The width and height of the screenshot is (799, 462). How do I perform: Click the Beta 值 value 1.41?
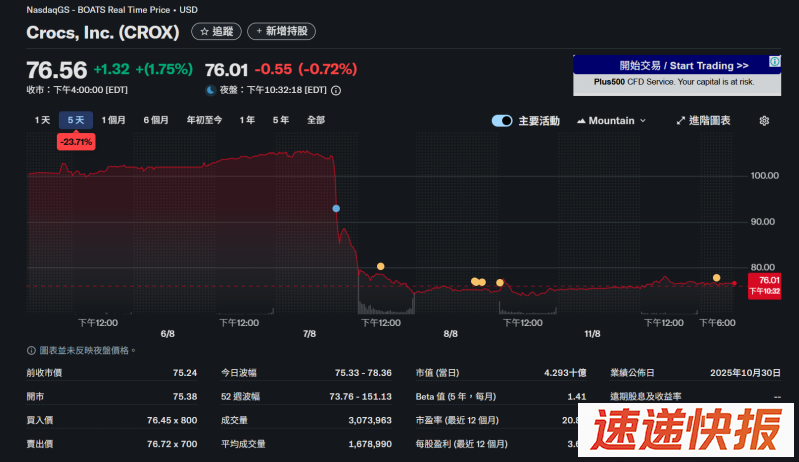click(577, 396)
